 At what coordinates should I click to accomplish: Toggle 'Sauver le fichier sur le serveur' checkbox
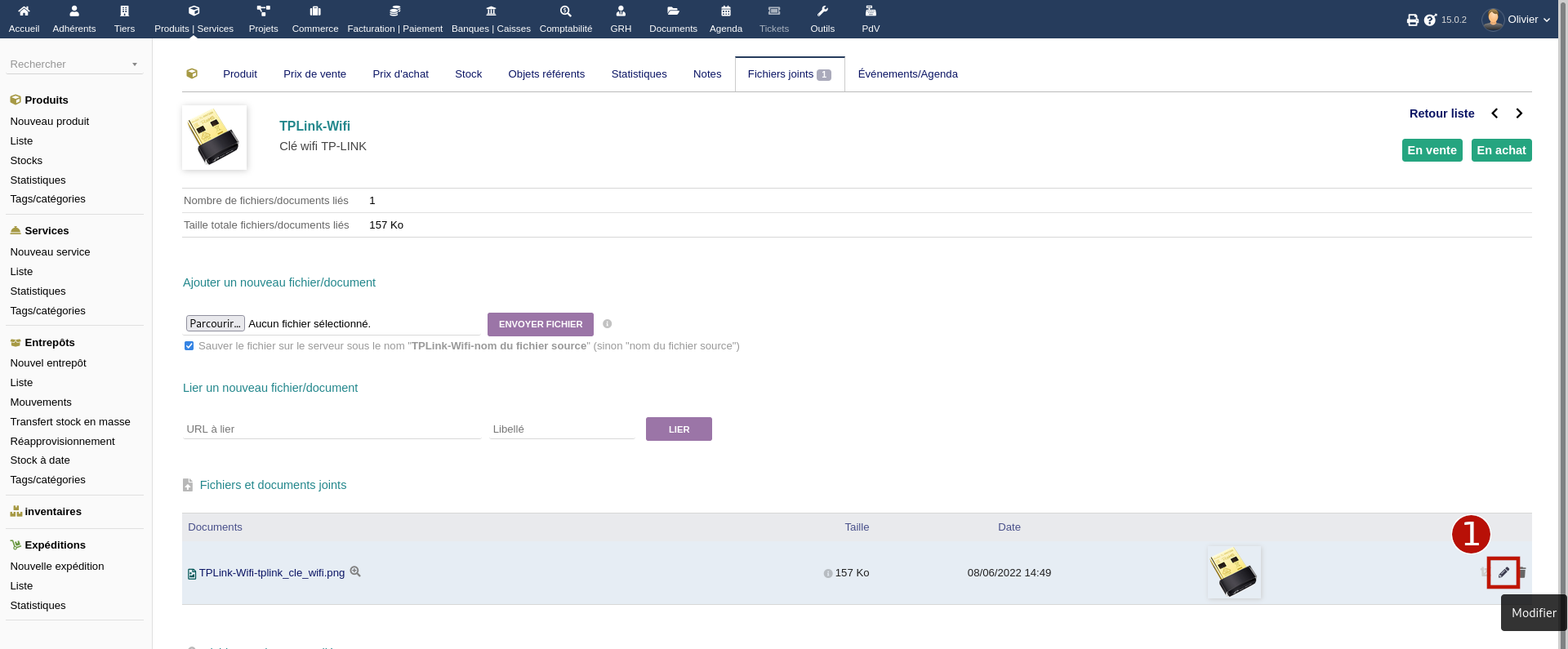tap(189, 346)
